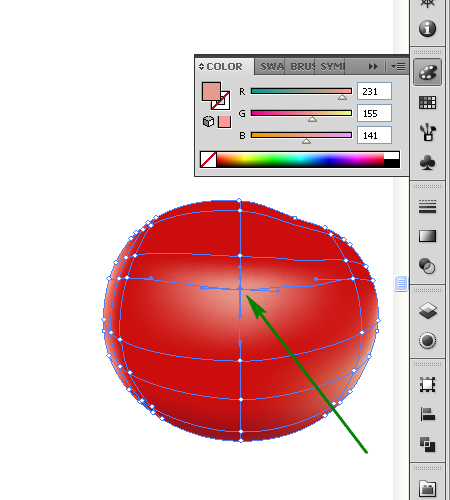Pick a color from the spectrum ramp
Viewport: 450px width, 500px height.
300,159
